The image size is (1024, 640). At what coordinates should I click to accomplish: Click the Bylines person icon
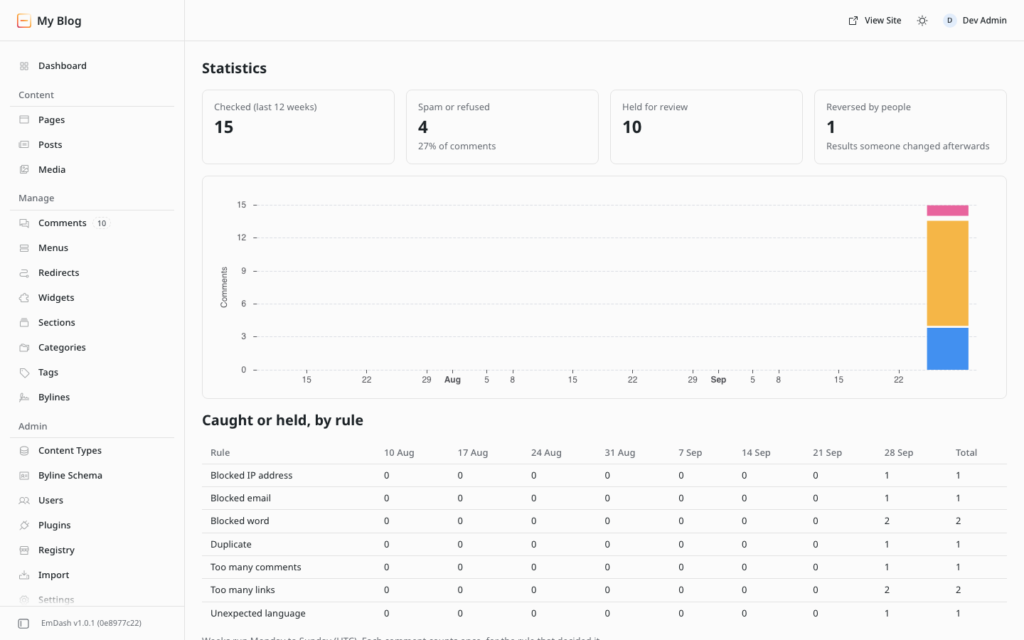pyautogui.click(x=24, y=397)
